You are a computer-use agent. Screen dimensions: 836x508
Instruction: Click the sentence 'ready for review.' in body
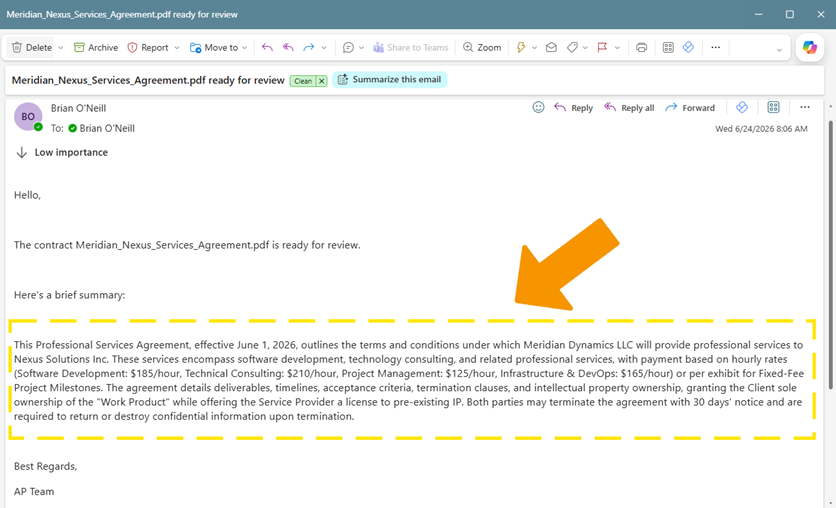[321, 245]
